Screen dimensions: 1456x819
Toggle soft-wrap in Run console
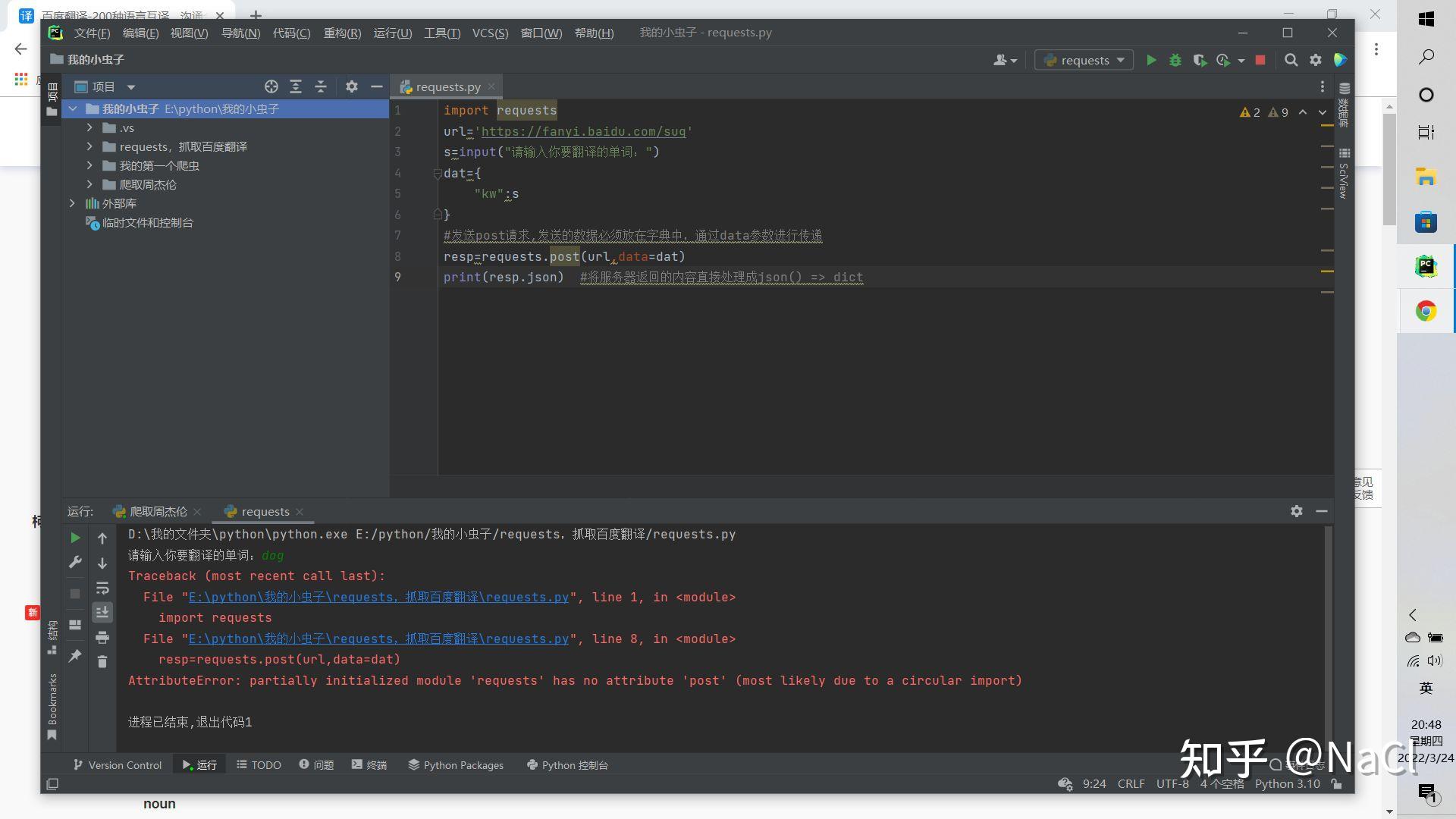coord(102,588)
